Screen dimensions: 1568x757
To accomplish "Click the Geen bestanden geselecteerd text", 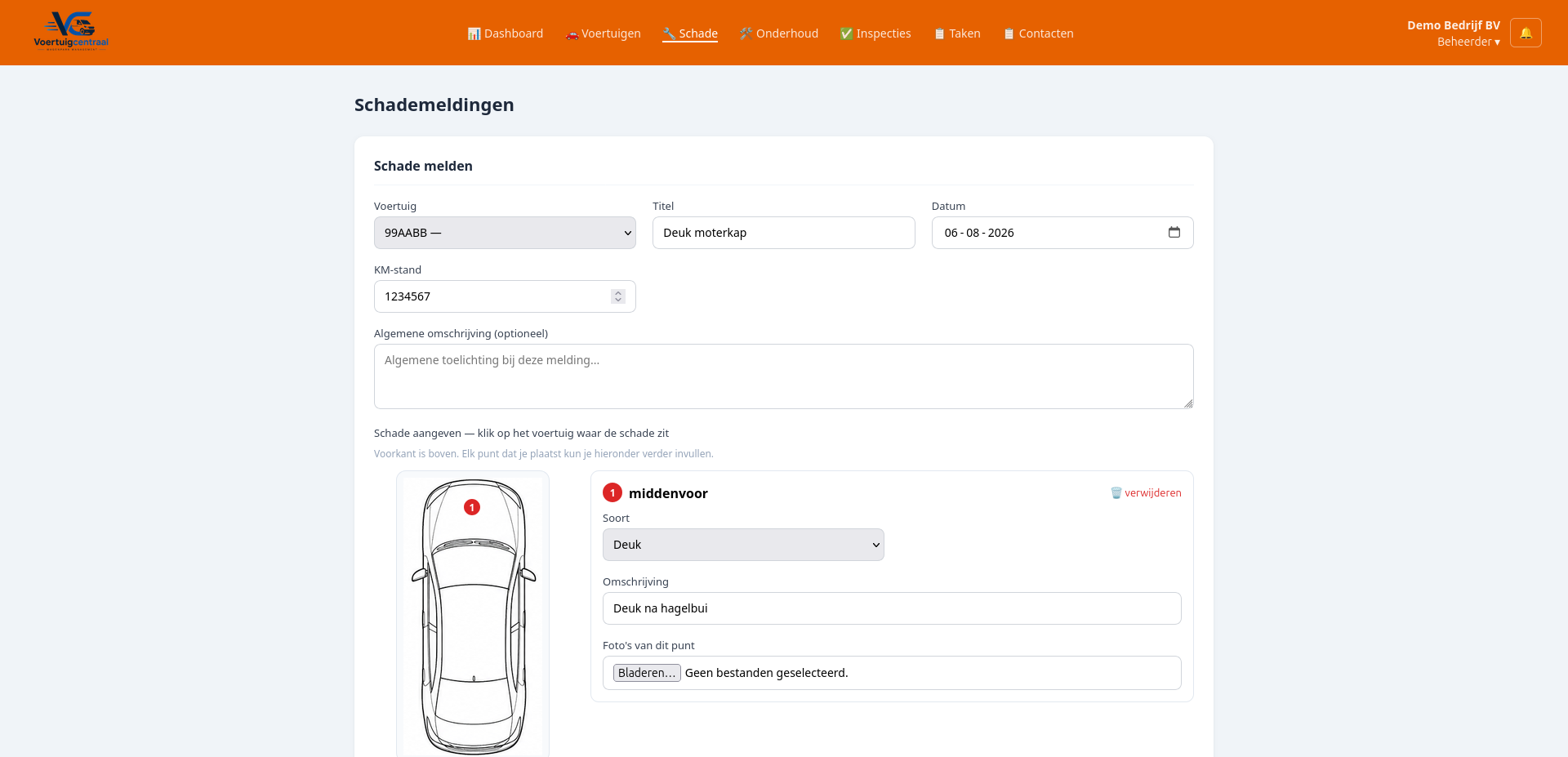I will pos(766,673).
